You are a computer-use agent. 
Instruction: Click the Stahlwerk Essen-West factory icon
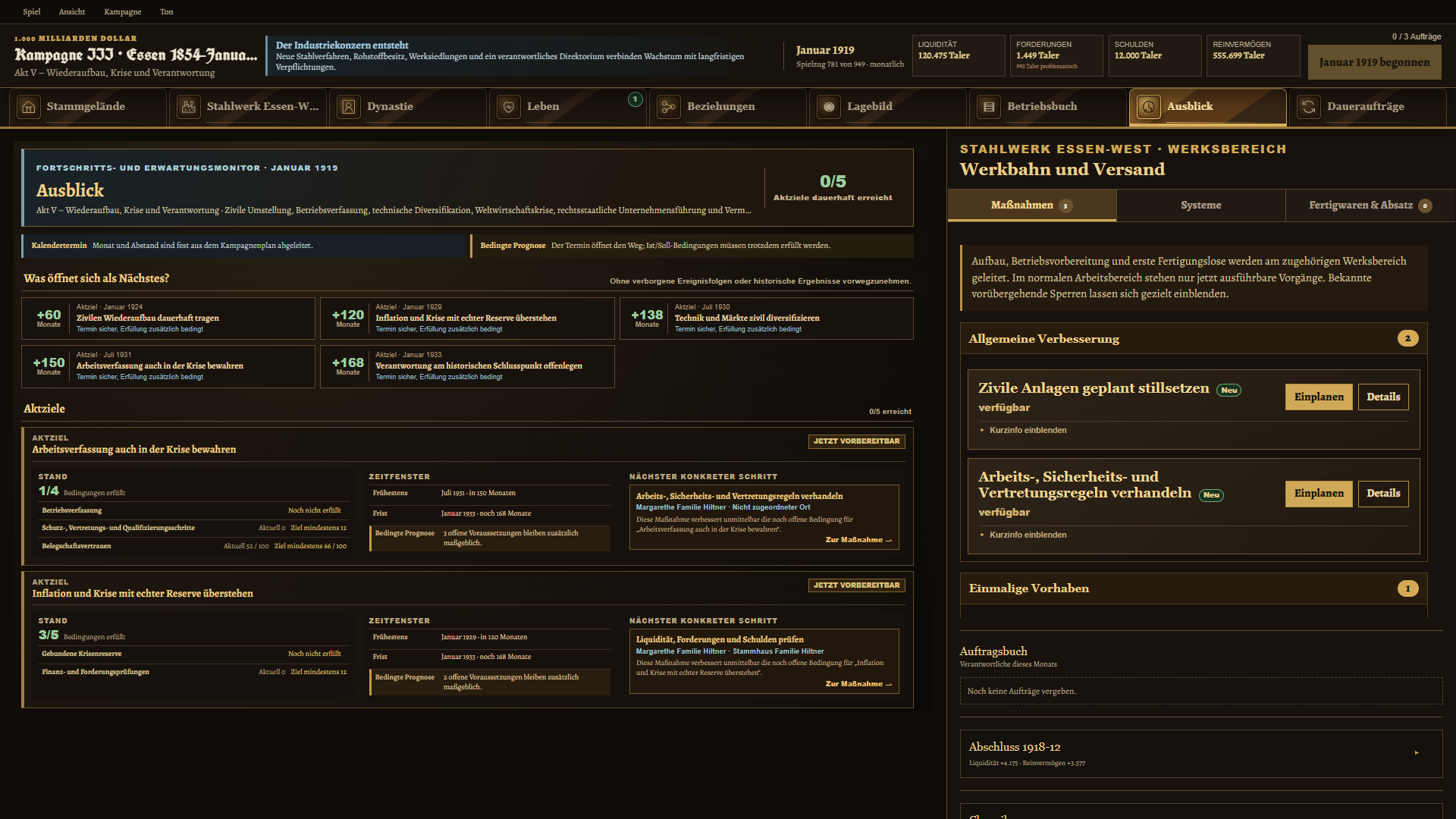(189, 107)
